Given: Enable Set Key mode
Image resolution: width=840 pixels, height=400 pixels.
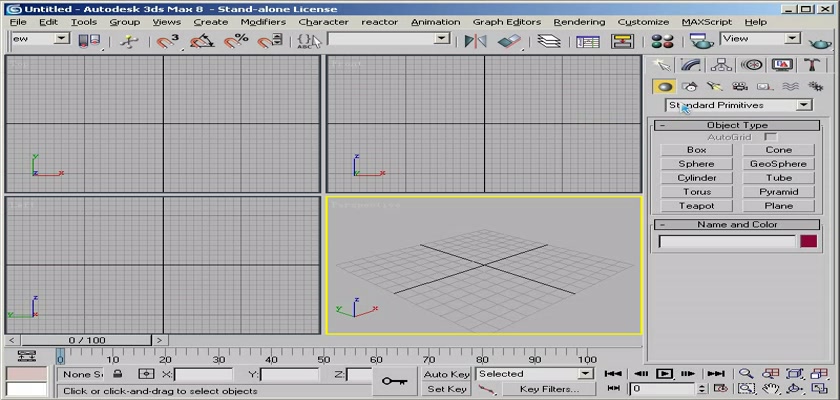Looking at the screenshot, I should point(446,389).
